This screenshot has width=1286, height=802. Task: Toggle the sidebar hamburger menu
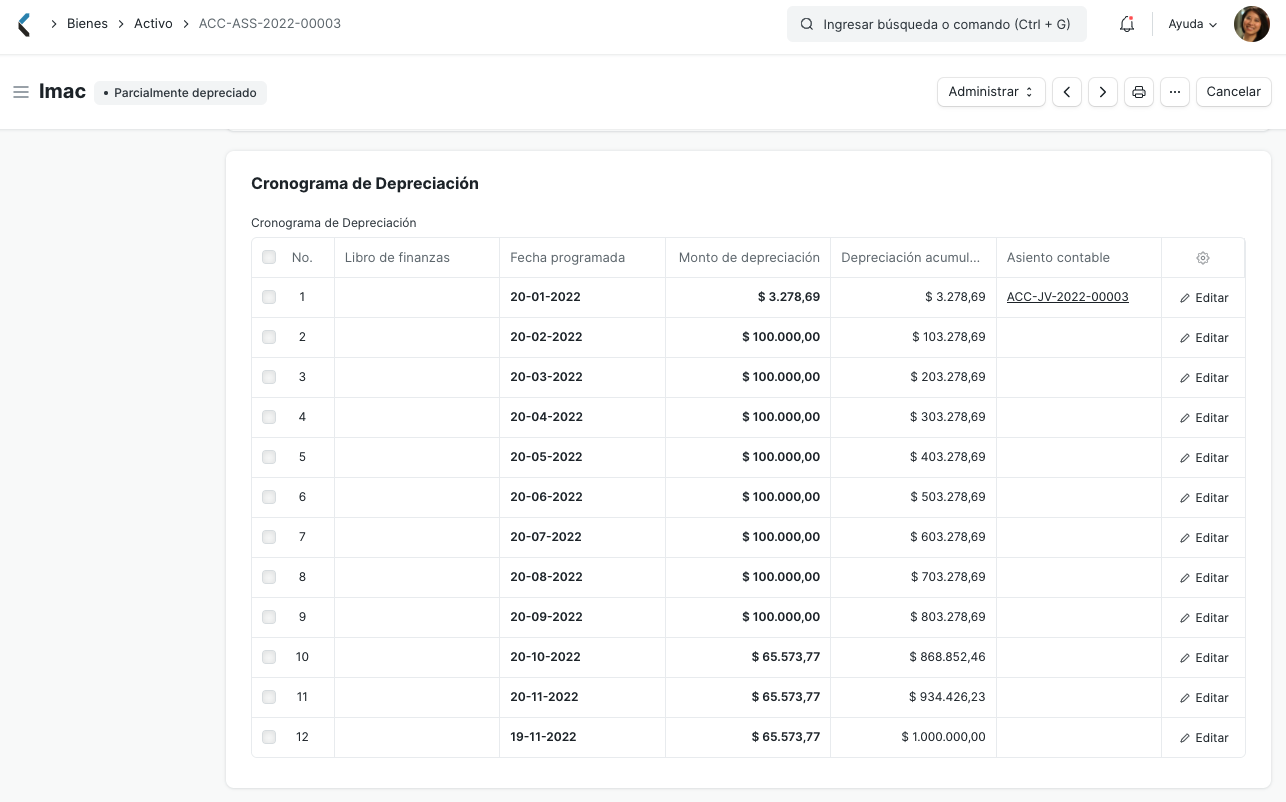tap(20, 92)
